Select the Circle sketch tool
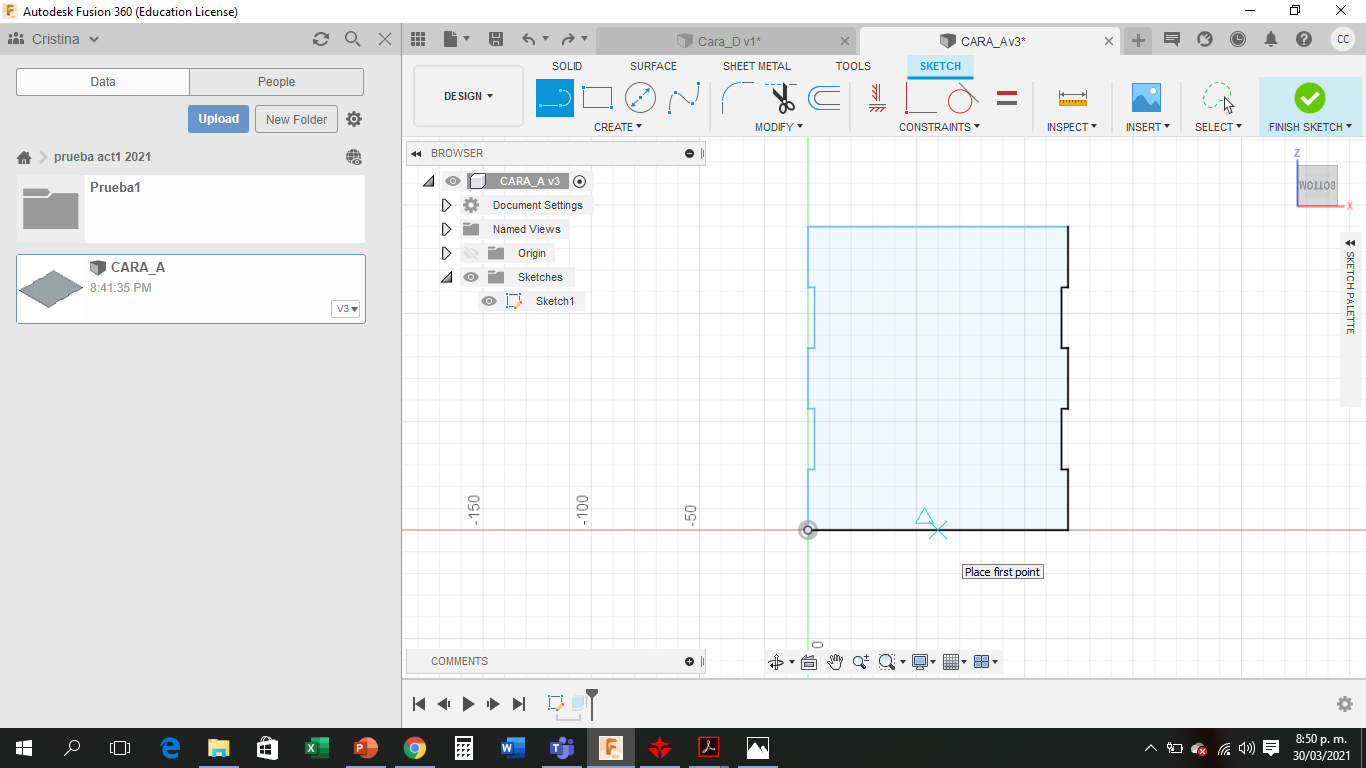This screenshot has width=1366, height=768. [x=640, y=98]
